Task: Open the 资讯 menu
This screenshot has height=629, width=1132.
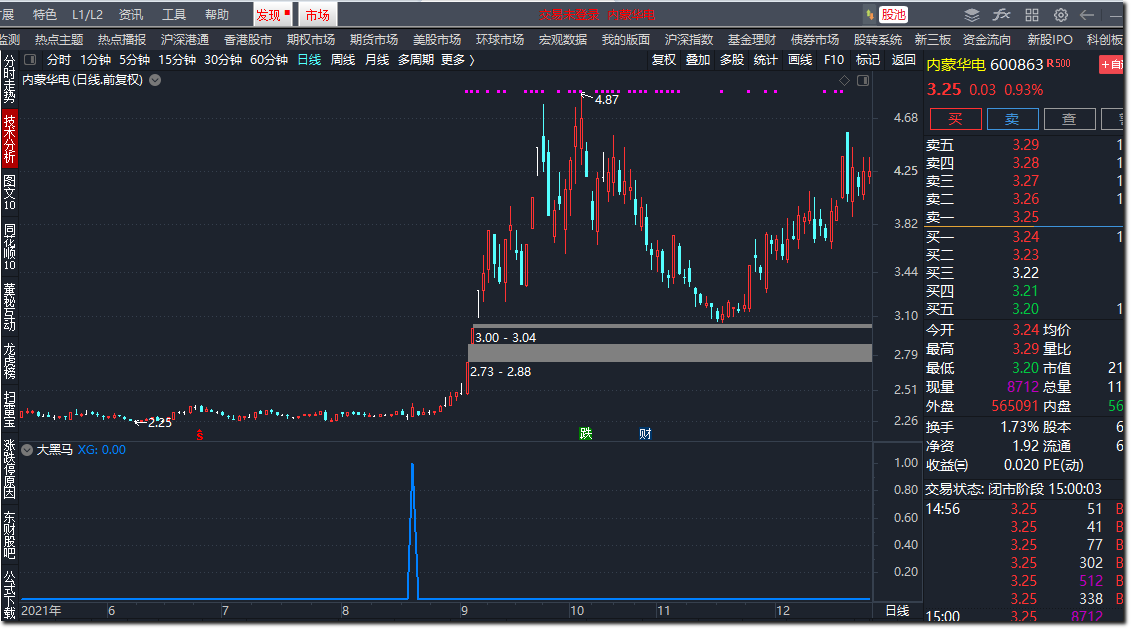Action: (131, 14)
